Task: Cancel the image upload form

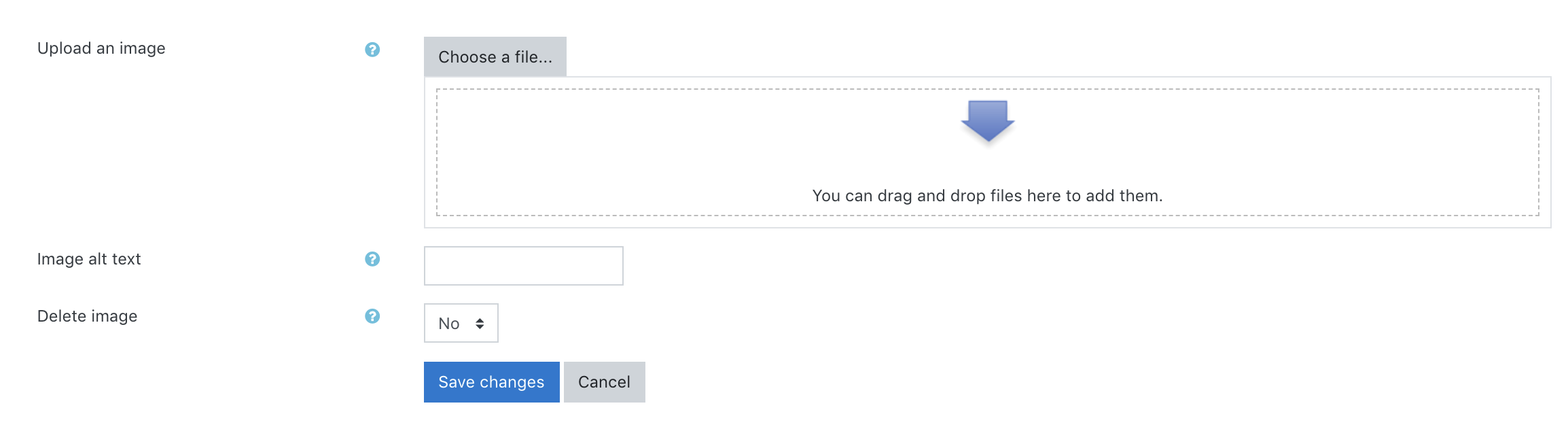Action: [605, 382]
